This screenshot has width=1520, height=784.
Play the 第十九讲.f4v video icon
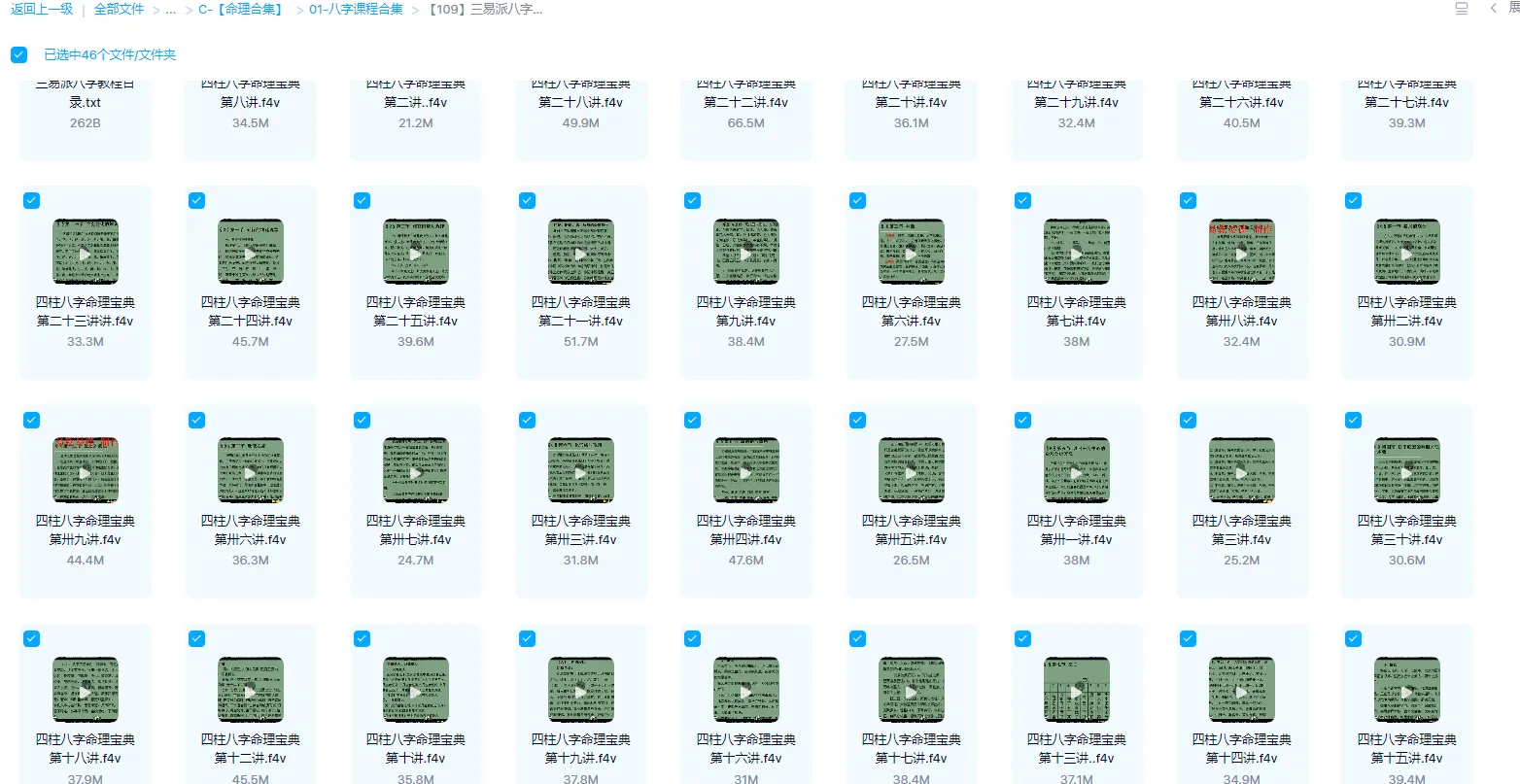[x=581, y=690]
